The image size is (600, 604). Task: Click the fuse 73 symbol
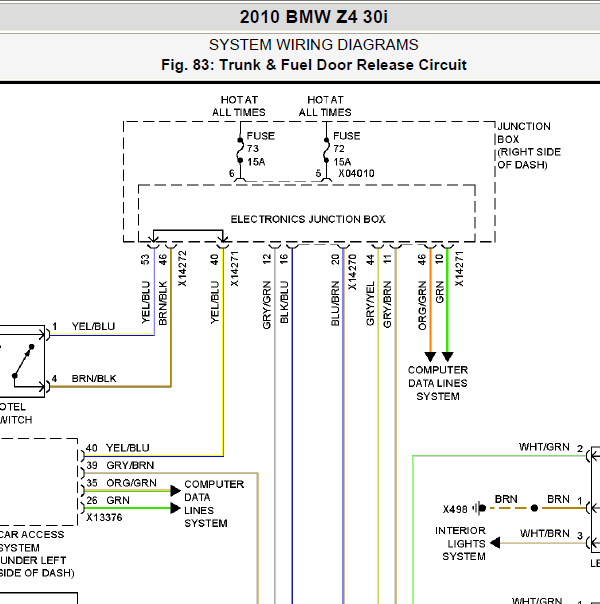click(x=240, y=150)
